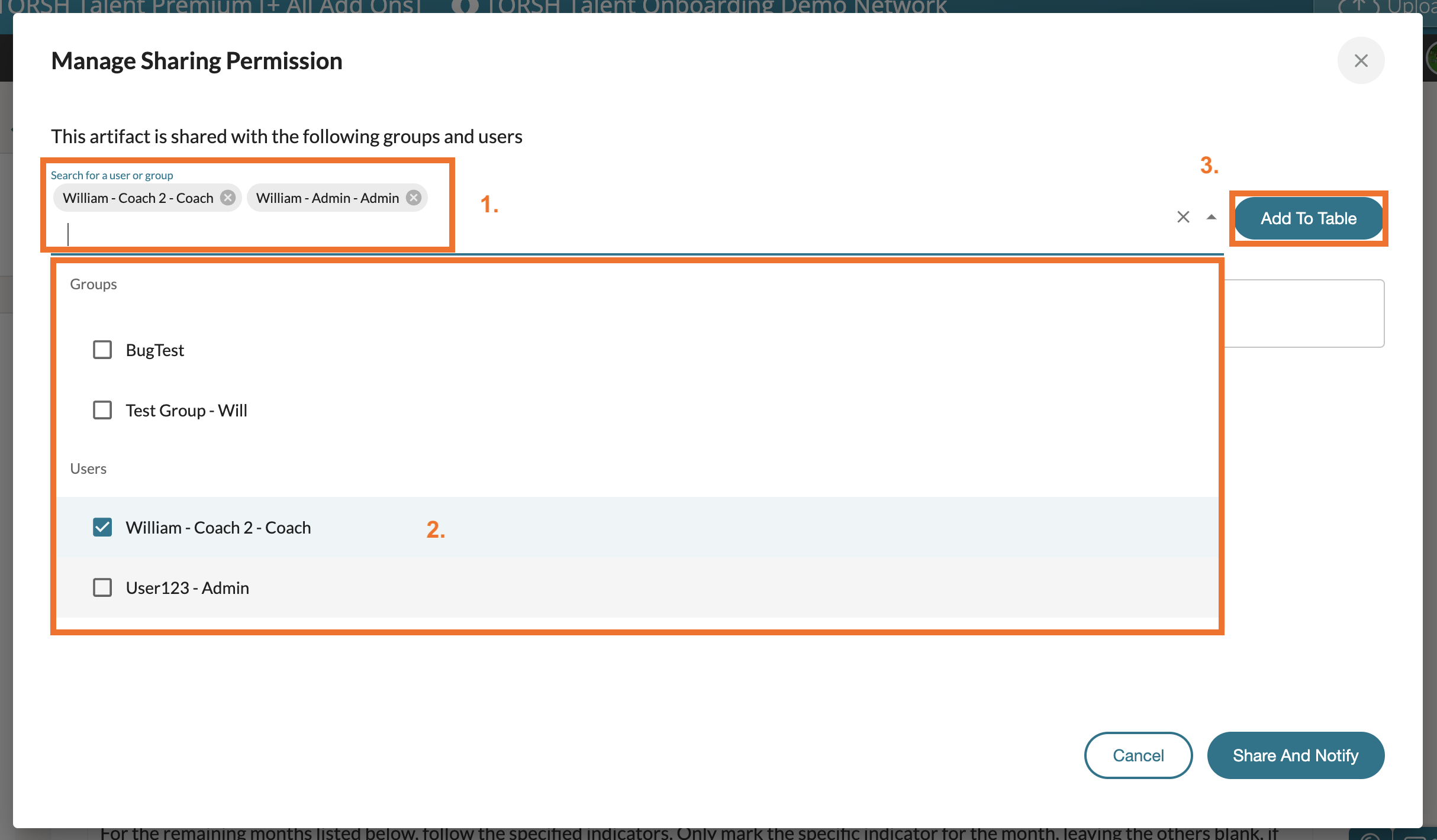Click the William - Coach 2 - Coach chip label
The height and width of the screenshot is (840, 1437).
click(x=138, y=198)
